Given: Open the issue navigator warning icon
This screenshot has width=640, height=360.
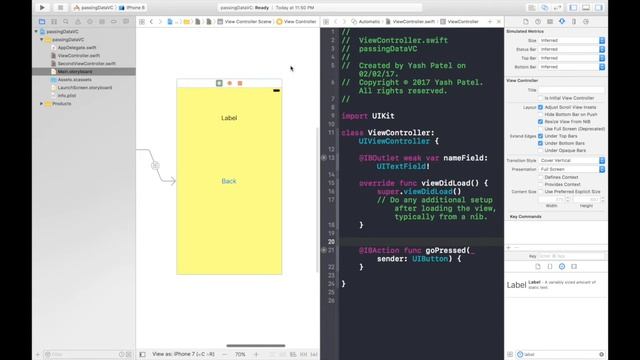Looking at the screenshot, I should [x=78, y=22].
